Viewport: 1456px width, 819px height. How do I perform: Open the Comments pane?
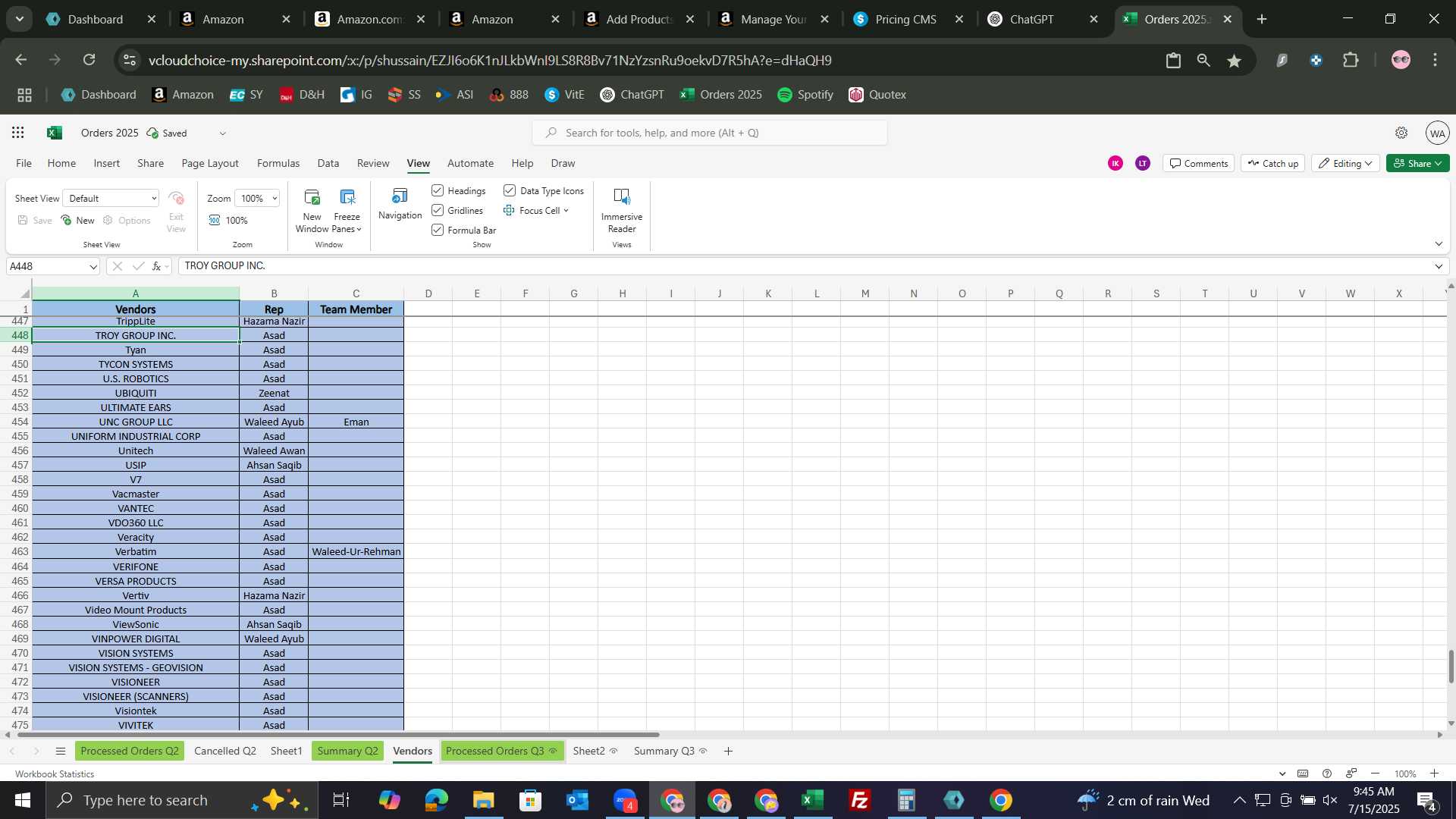pyautogui.click(x=1198, y=163)
